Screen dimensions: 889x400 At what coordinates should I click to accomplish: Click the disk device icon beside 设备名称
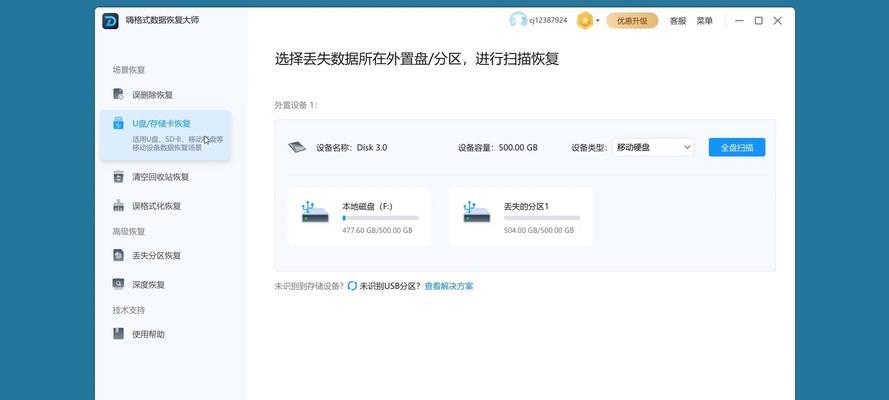[297, 147]
